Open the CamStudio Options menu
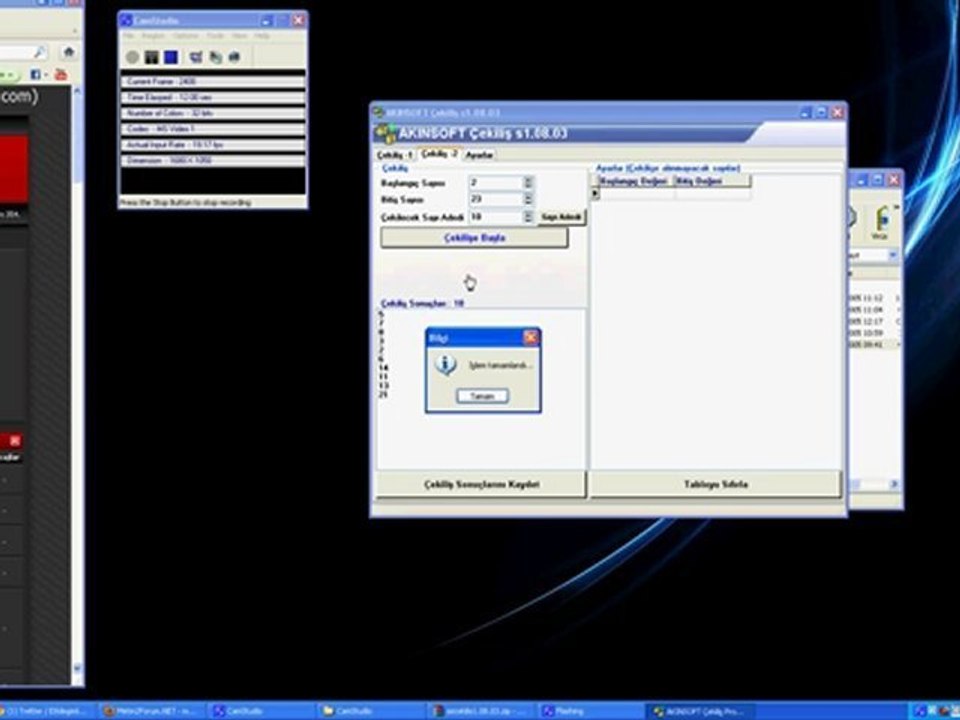The image size is (960, 720). coord(186,36)
